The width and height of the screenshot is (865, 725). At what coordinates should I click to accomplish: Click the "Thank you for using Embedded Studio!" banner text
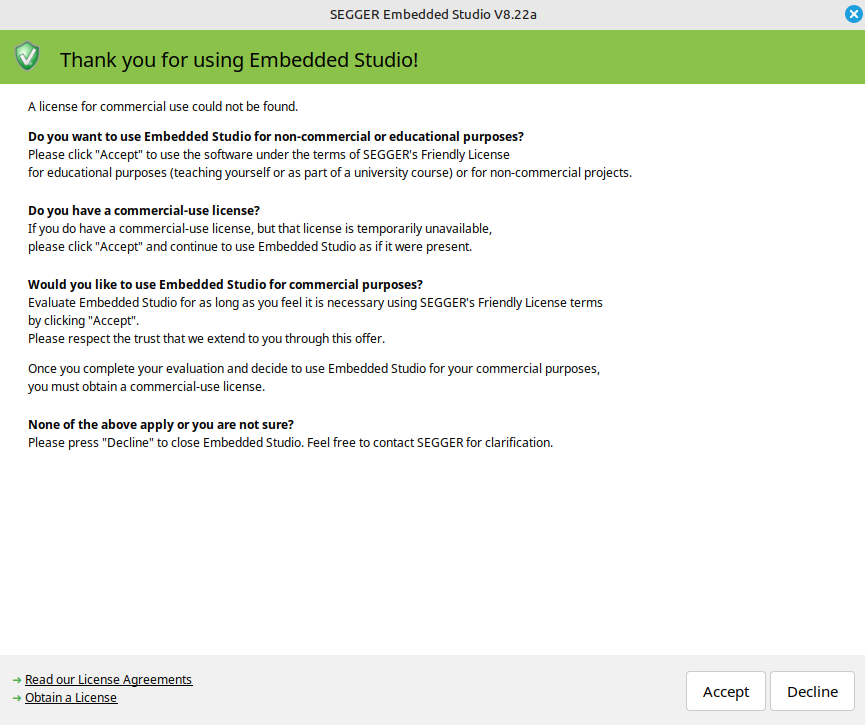[x=239, y=60]
